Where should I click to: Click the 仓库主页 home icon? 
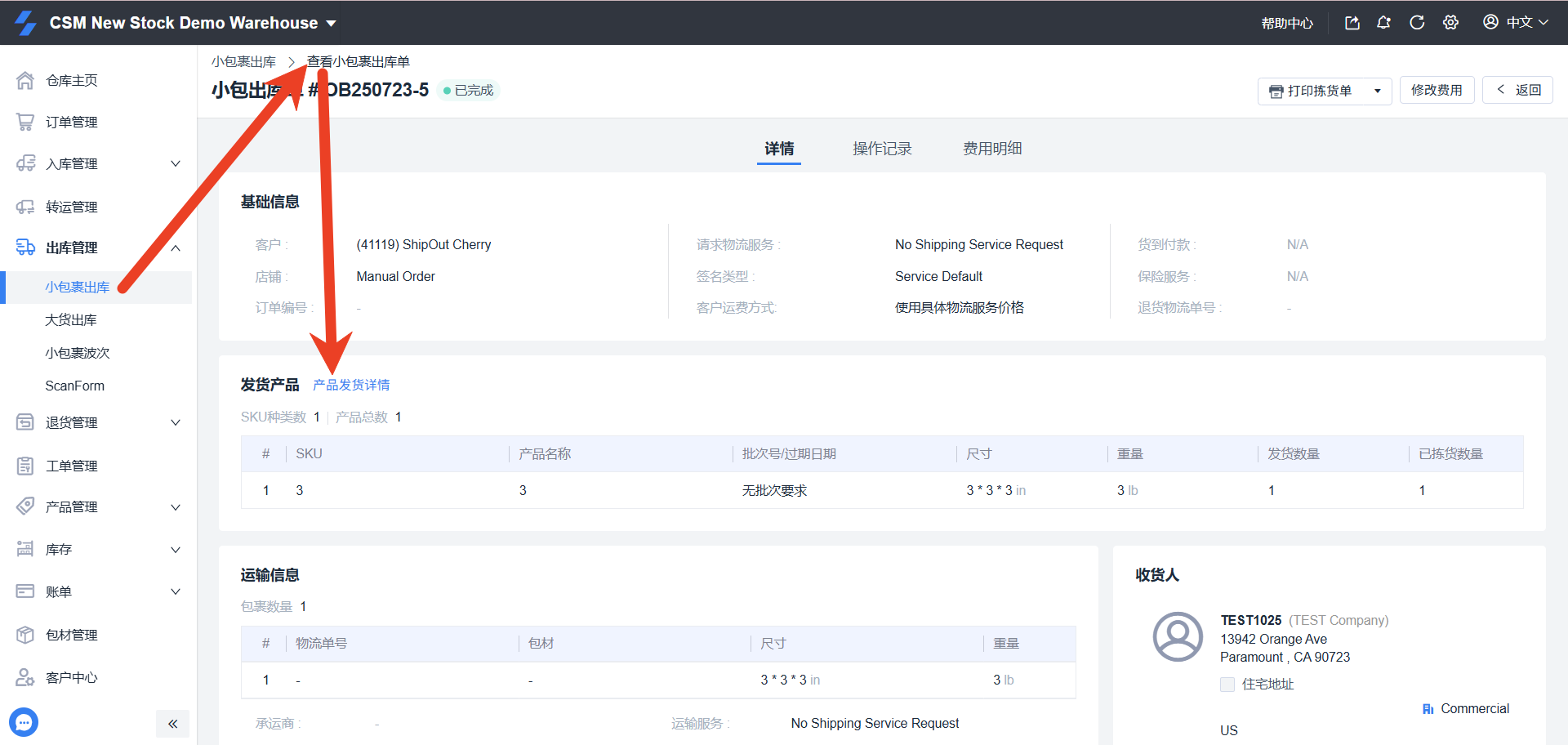click(x=25, y=80)
